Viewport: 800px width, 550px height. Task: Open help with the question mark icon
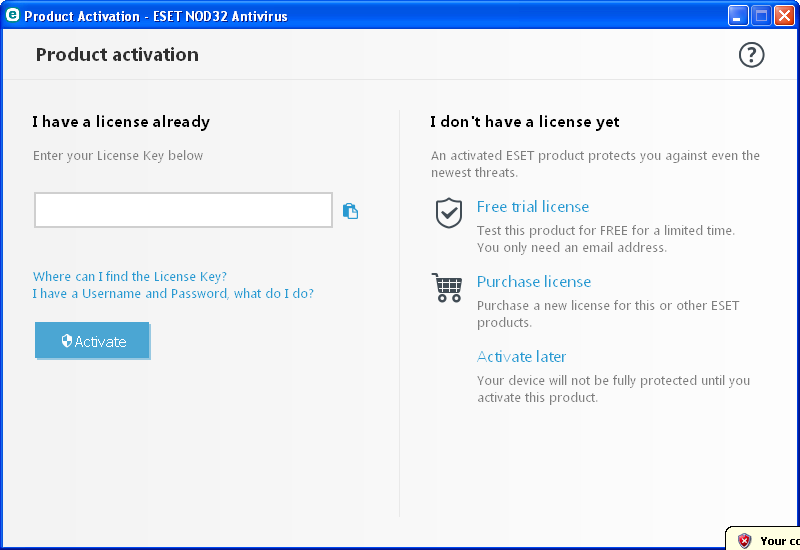[x=751, y=55]
